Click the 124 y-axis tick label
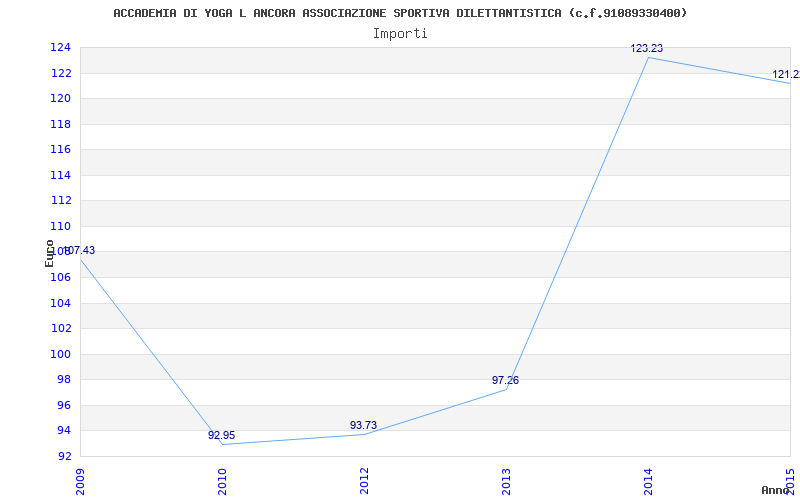The height and width of the screenshot is (500, 800). click(x=60, y=47)
